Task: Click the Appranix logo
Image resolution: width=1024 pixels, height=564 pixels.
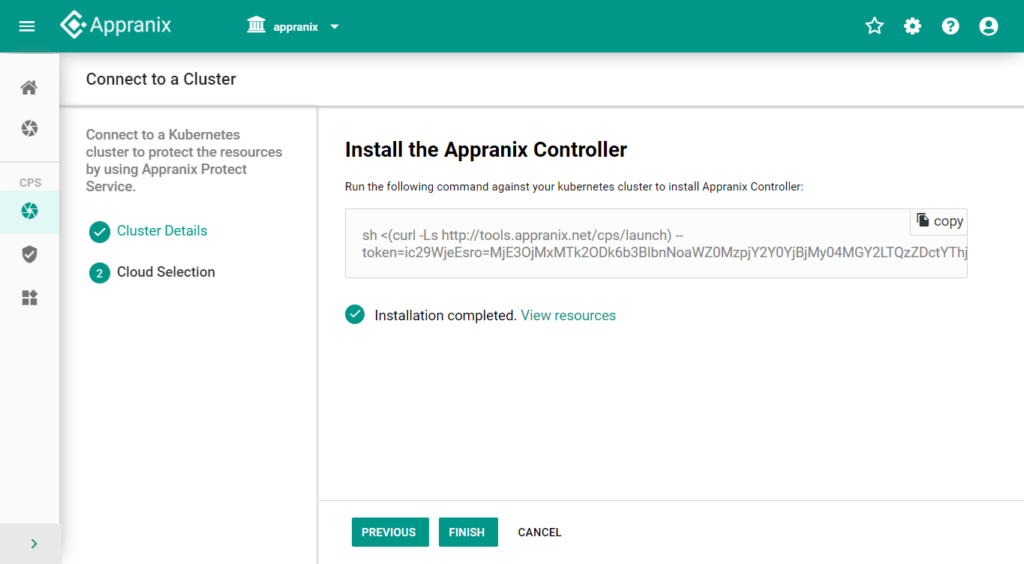Action: click(116, 25)
